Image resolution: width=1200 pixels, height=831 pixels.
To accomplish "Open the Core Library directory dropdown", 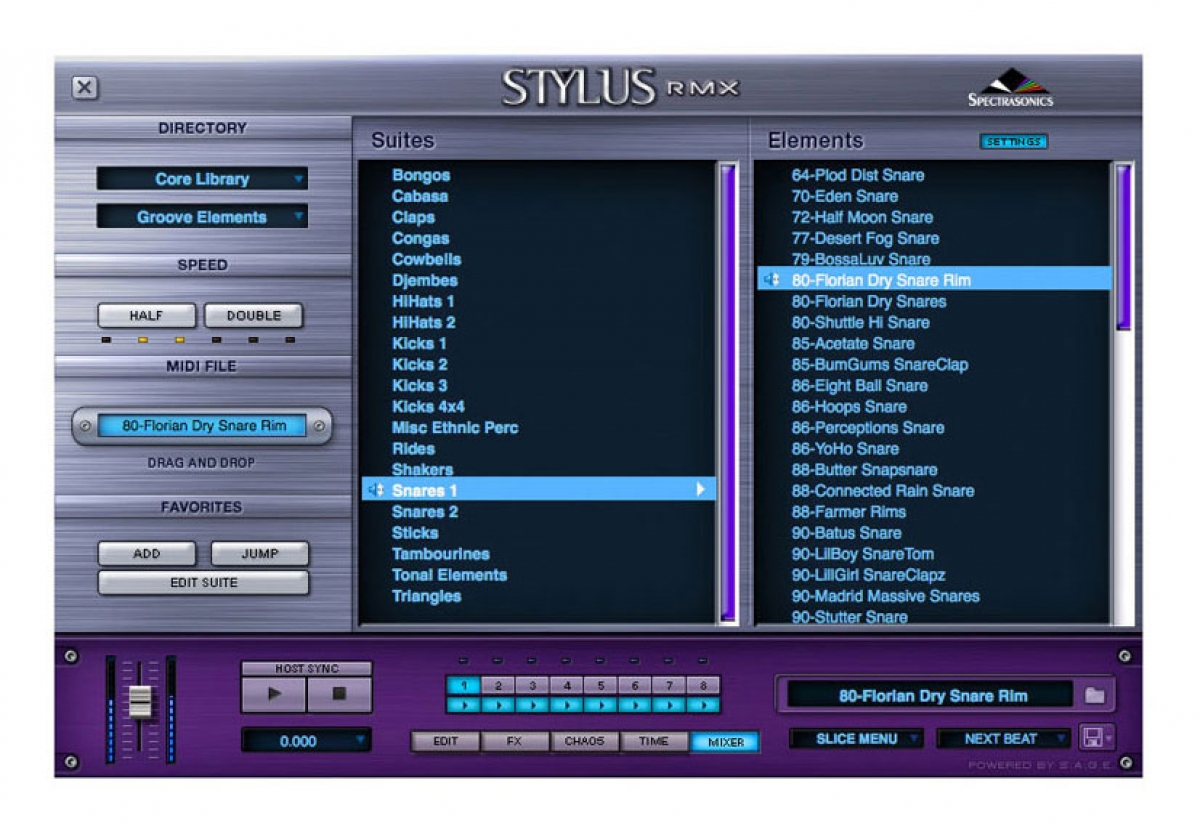I will (x=202, y=179).
